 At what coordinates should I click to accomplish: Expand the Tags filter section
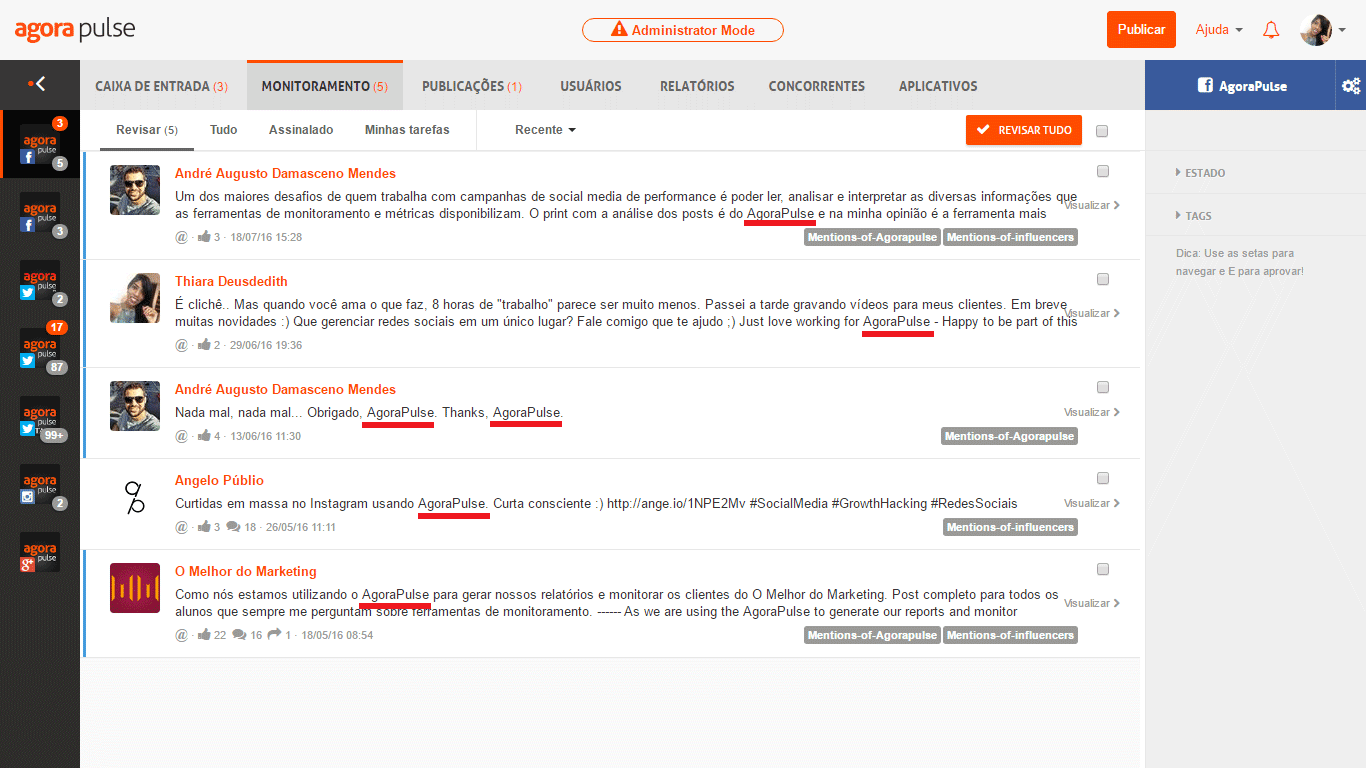pyautogui.click(x=1194, y=216)
